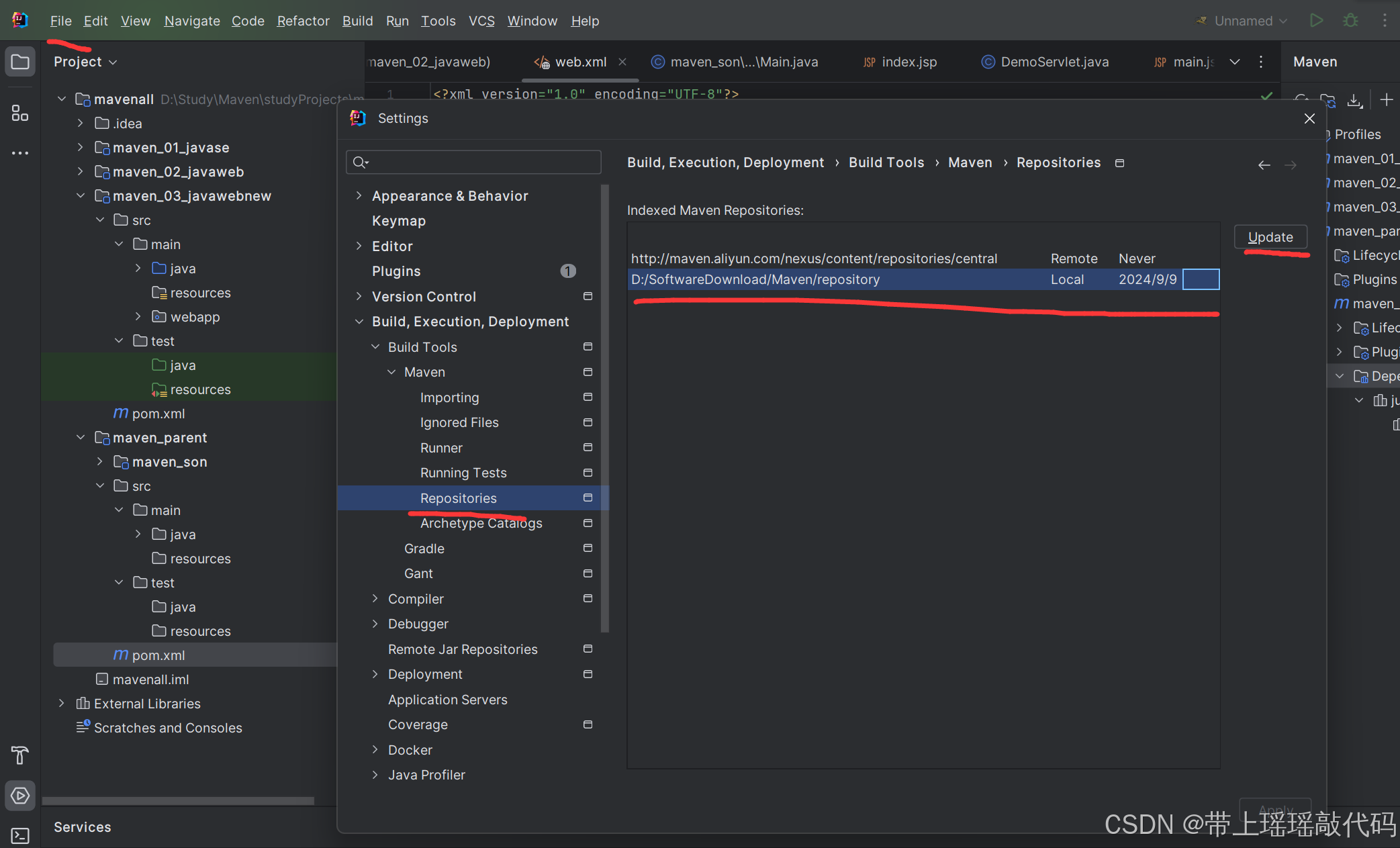Click the back arrow in Settings

(1264, 164)
